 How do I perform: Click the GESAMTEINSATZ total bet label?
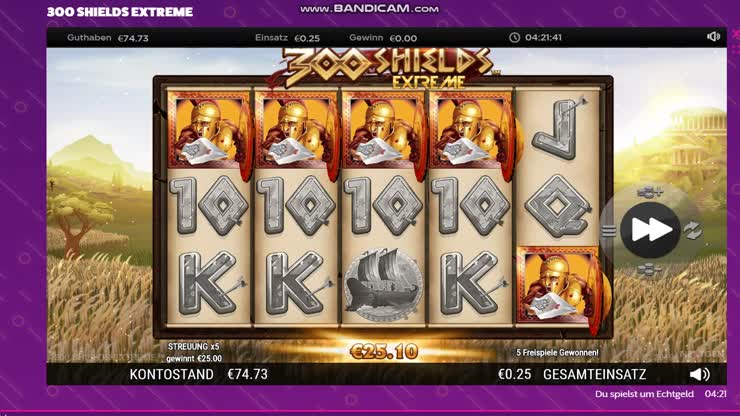click(x=594, y=374)
